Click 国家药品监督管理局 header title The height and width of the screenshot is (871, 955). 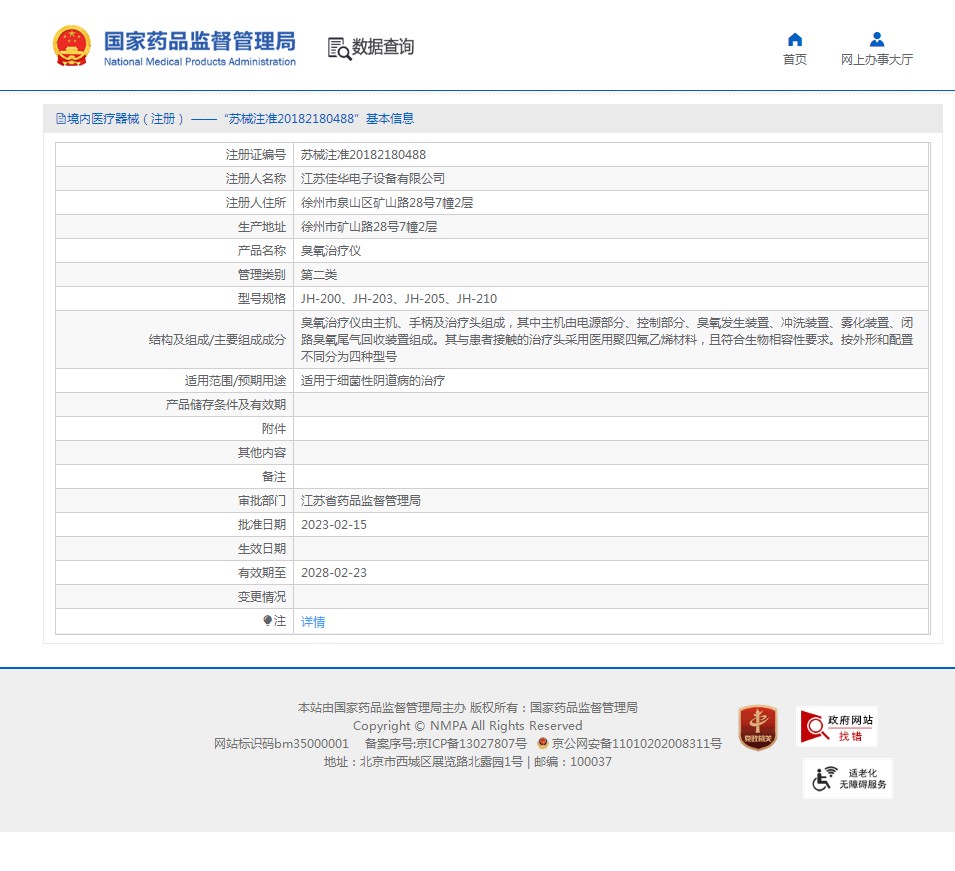[200, 41]
